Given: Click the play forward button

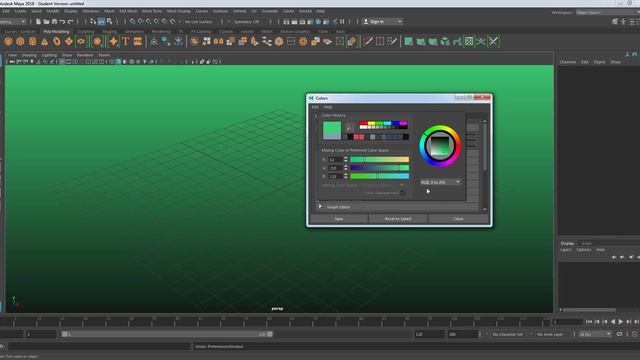Looking at the screenshot, I should point(621,322).
